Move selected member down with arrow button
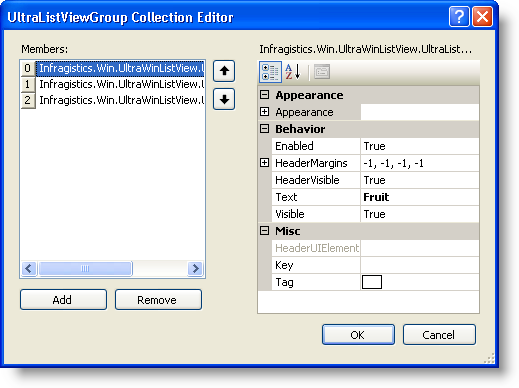 (224, 99)
